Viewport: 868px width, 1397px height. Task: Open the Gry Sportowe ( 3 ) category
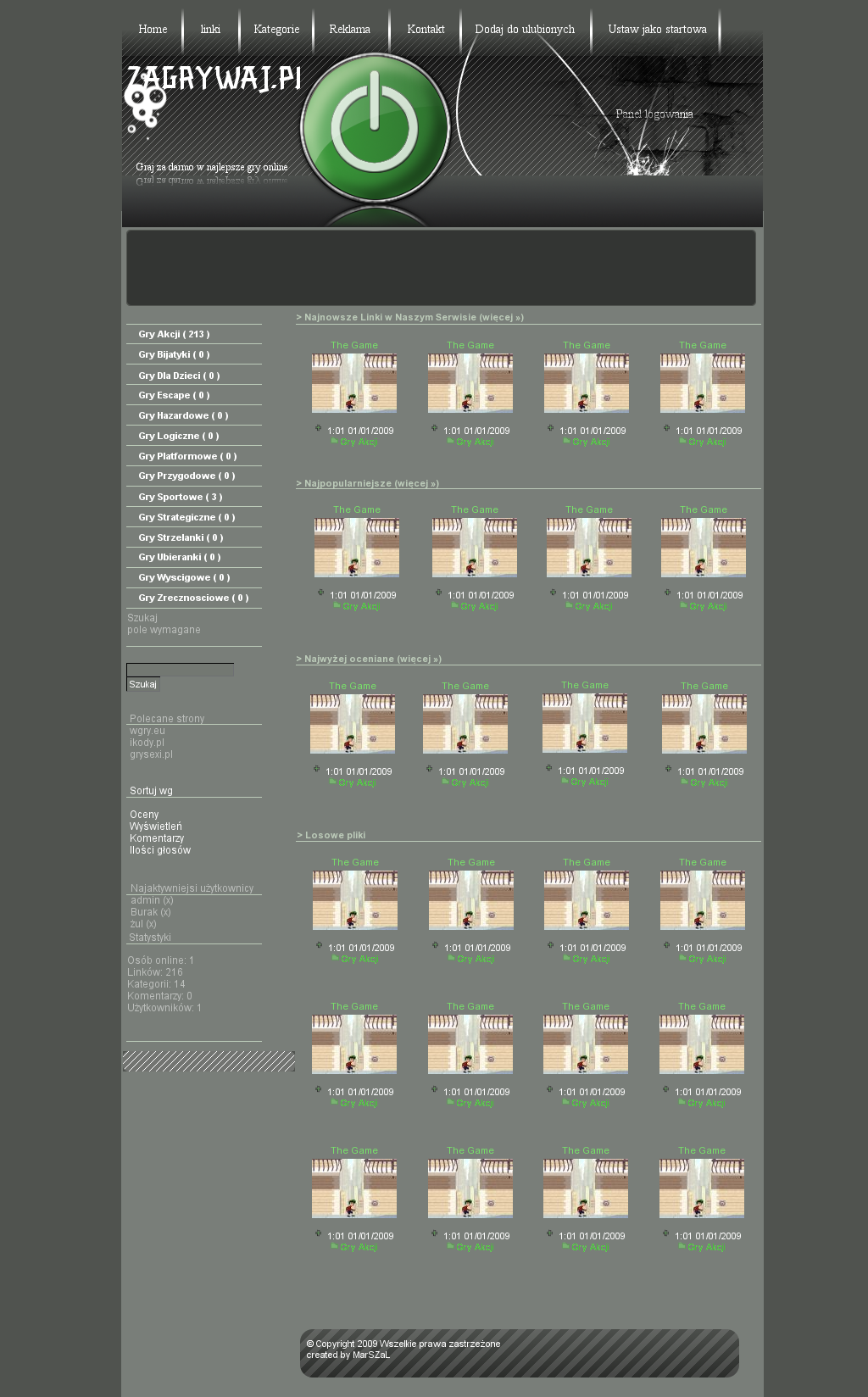pos(180,497)
